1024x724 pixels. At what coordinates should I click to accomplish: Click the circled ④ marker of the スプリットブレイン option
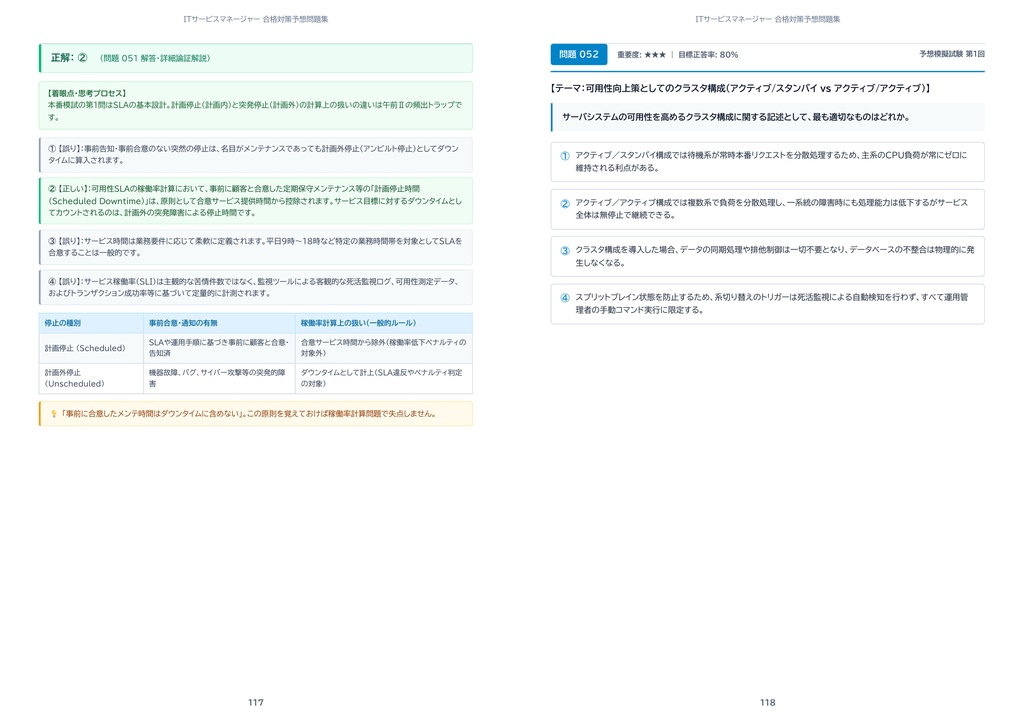pyautogui.click(x=565, y=298)
